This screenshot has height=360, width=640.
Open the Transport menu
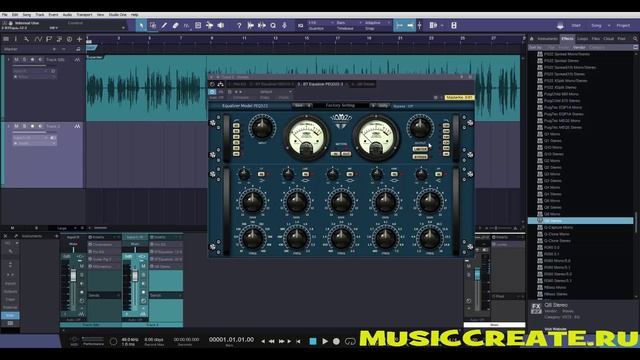point(84,15)
